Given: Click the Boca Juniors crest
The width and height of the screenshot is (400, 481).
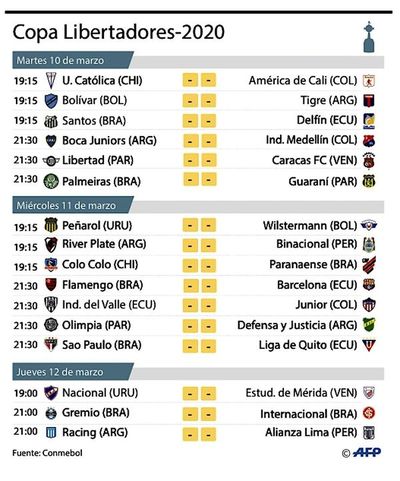Looking at the screenshot, I should (51, 141).
